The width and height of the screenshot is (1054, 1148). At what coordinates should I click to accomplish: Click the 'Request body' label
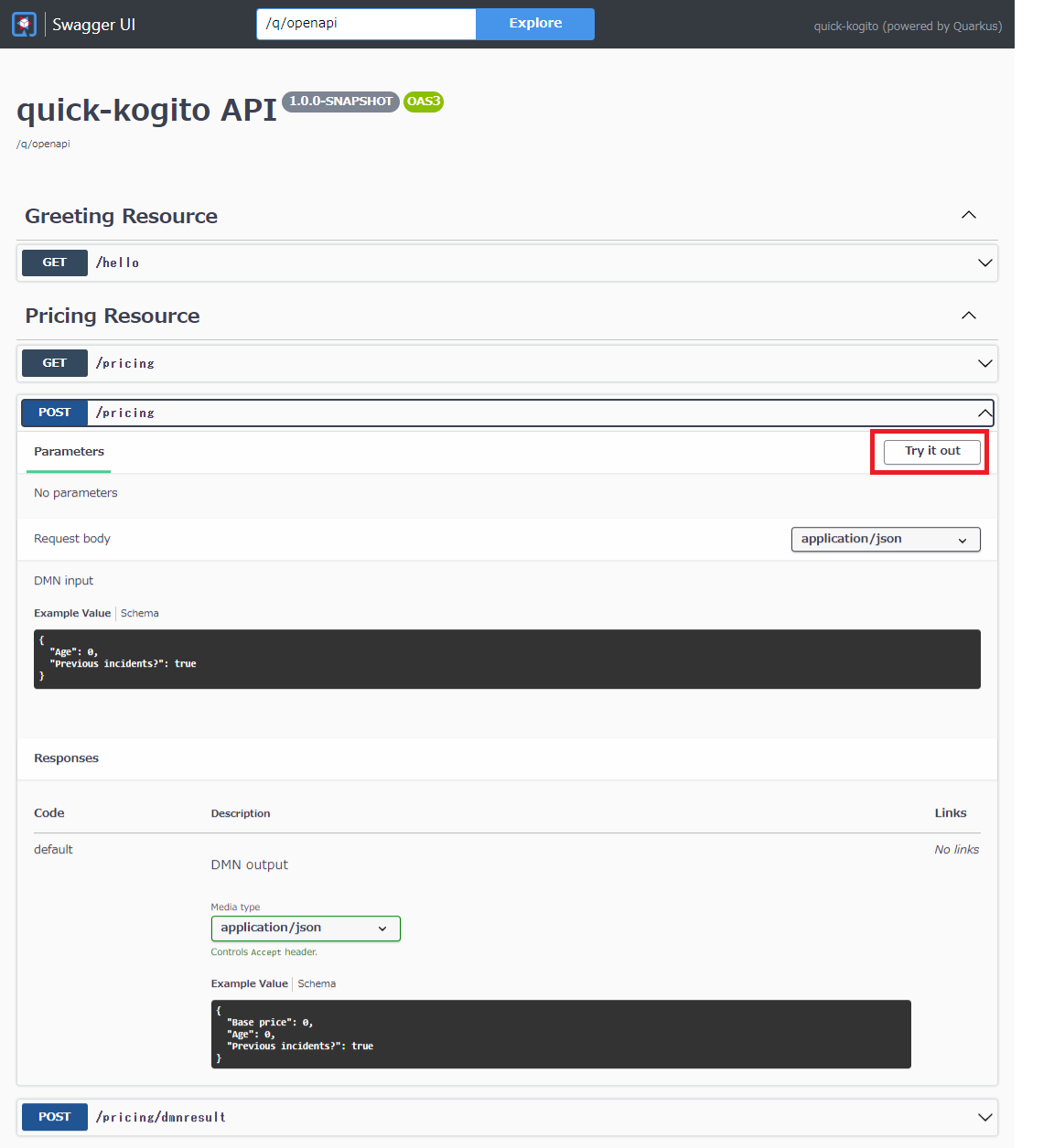point(72,539)
